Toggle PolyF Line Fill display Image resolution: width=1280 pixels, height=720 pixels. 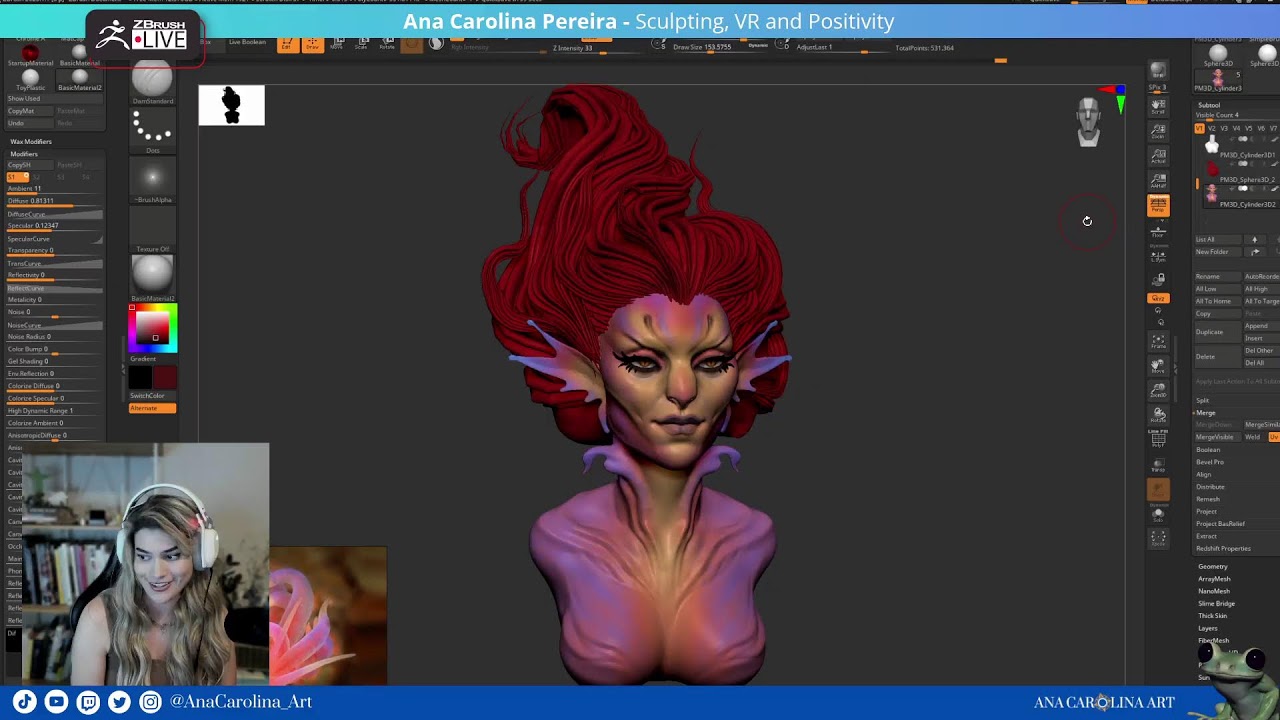click(x=1158, y=438)
